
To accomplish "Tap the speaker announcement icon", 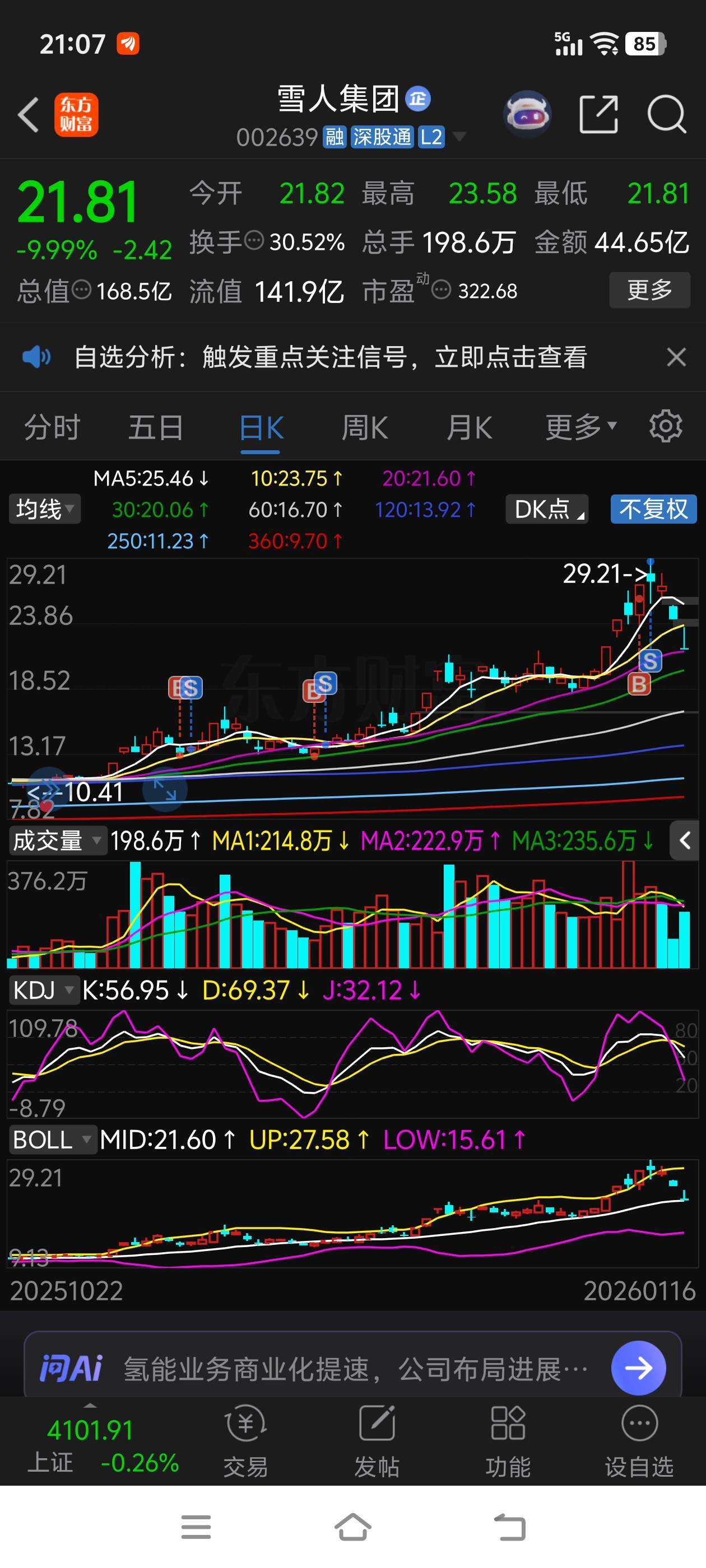I will 36,357.
